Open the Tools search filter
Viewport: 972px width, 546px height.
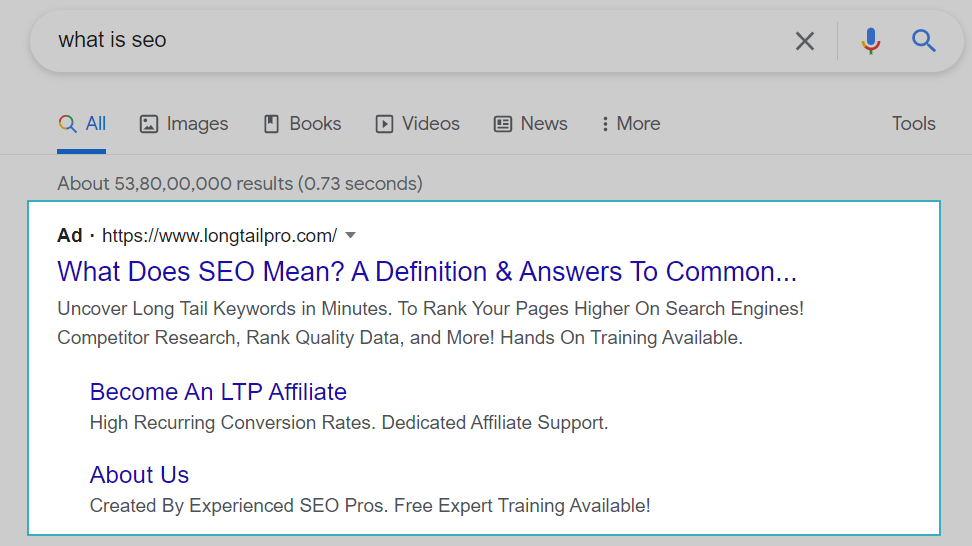913,123
